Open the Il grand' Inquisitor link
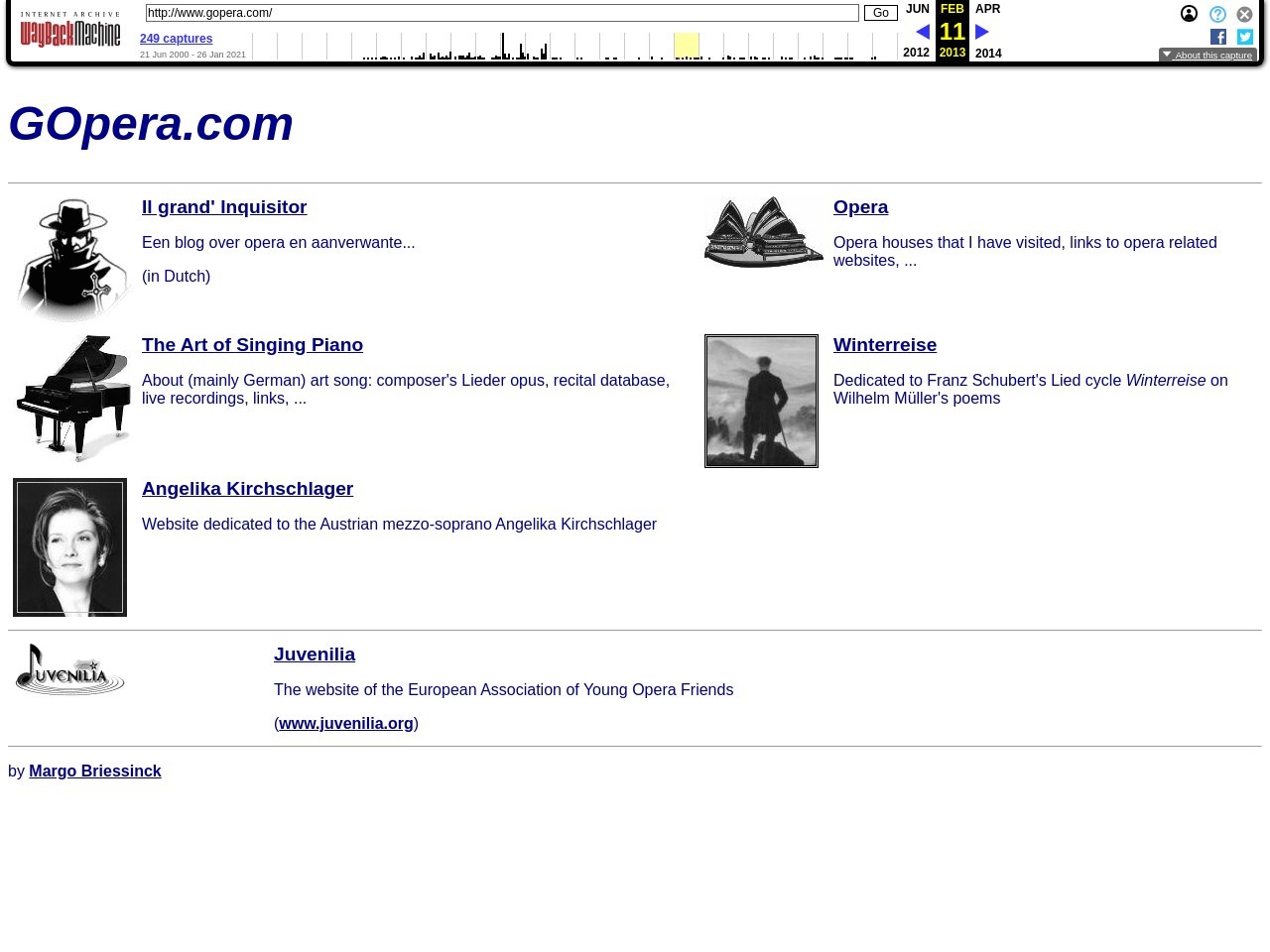1270x952 pixels. pyautogui.click(x=224, y=207)
